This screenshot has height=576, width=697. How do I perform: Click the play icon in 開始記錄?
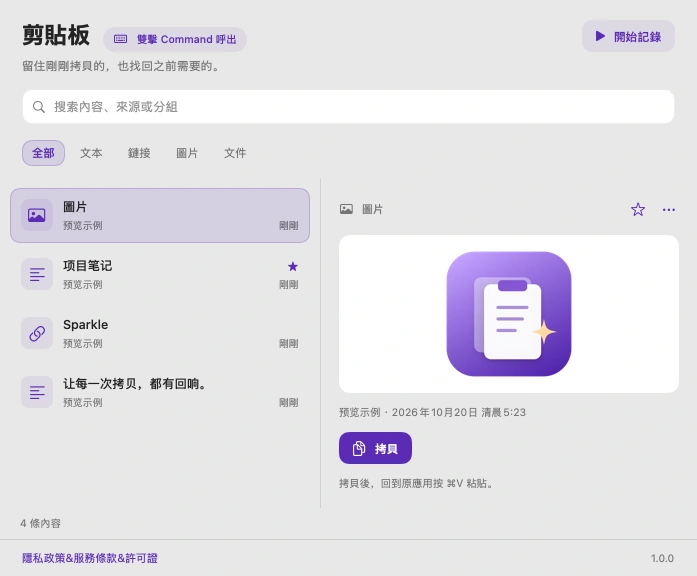point(600,36)
